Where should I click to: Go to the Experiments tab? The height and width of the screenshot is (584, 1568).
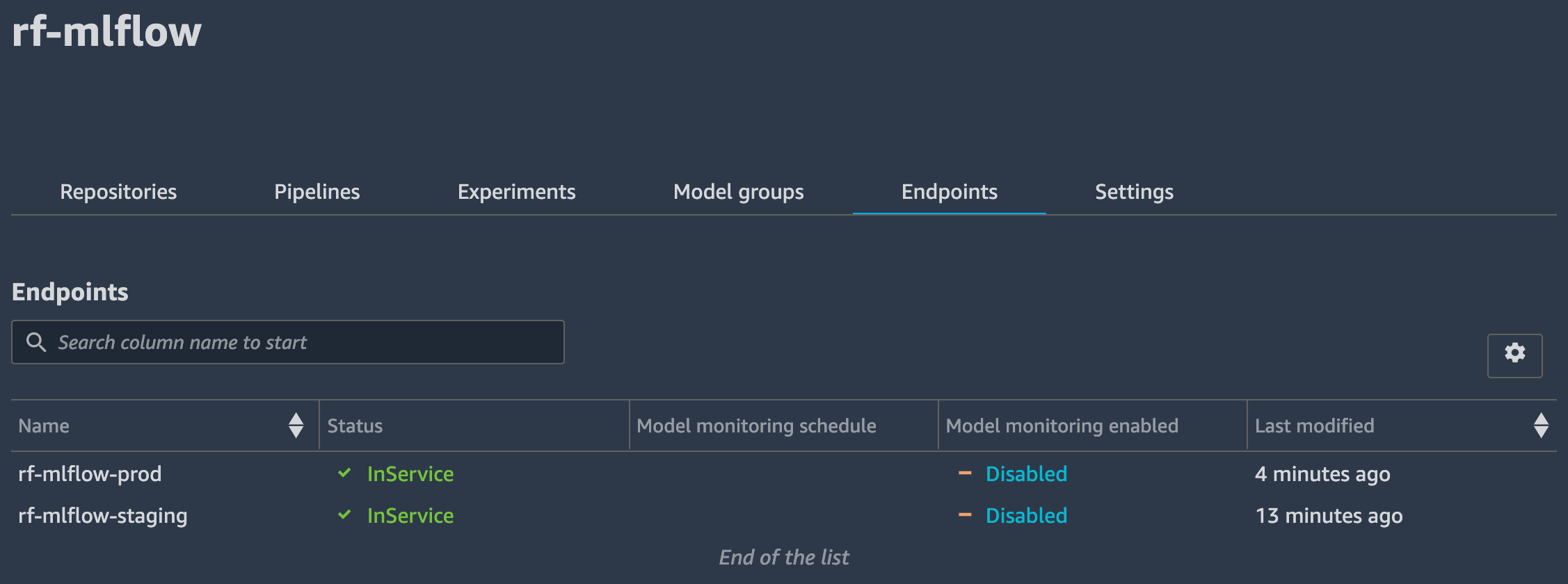click(x=516, y=192)
